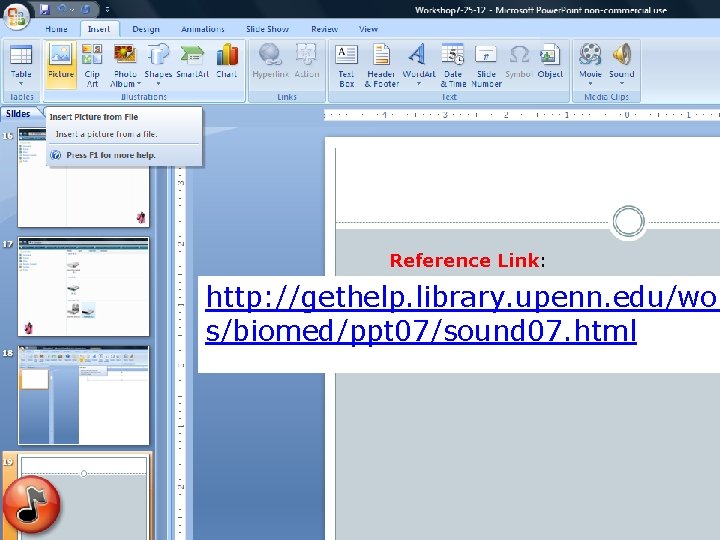
Task: Open the Home ribbon tab
Action: tap(56, 29)
